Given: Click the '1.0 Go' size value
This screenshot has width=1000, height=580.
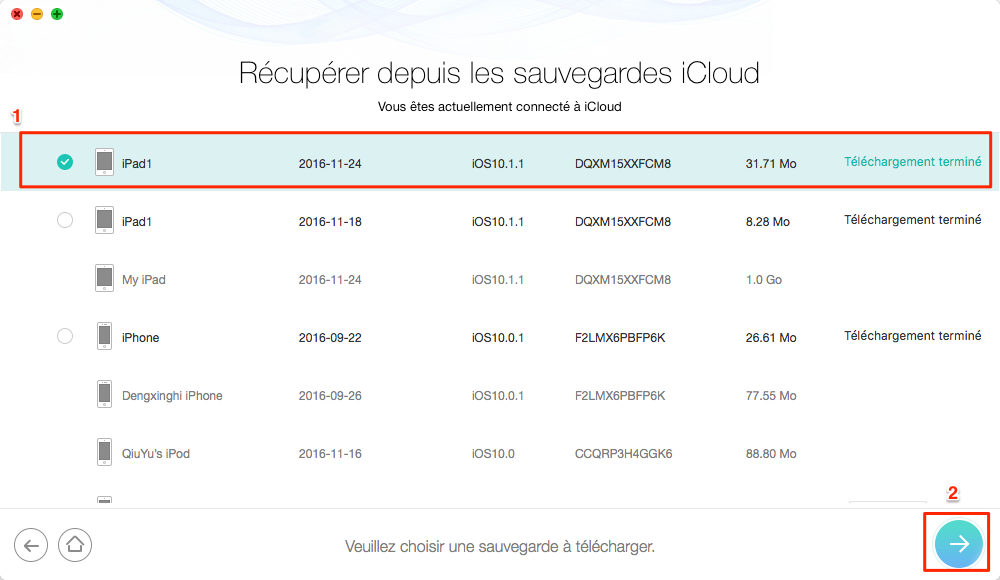Looking at the screenshot, I should pyautogui.click(x=763, y=279).
